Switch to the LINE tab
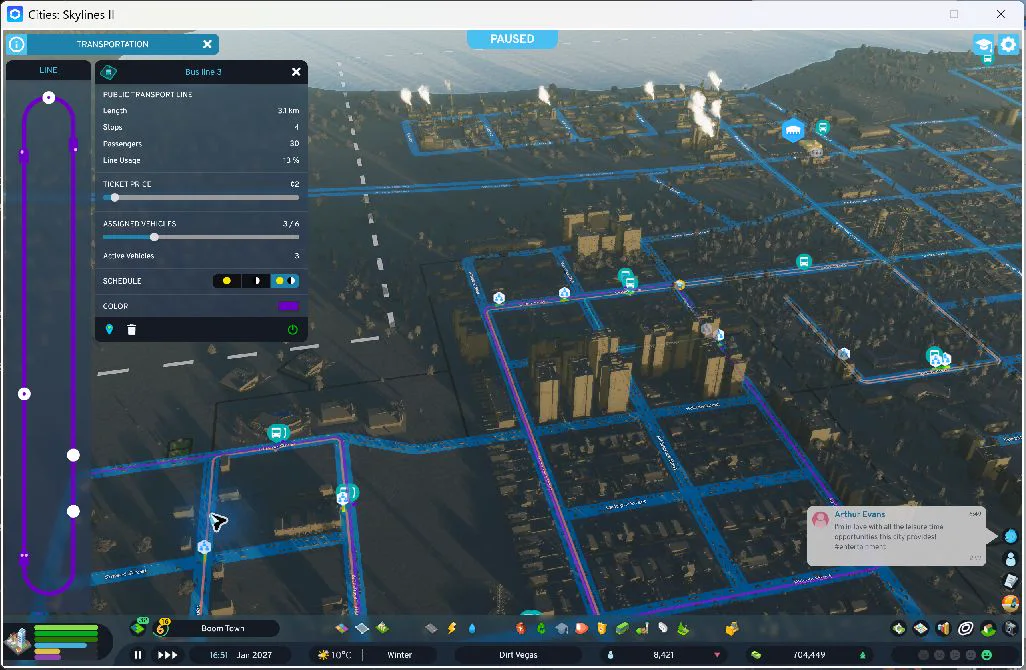 click(x=48, y=70)
